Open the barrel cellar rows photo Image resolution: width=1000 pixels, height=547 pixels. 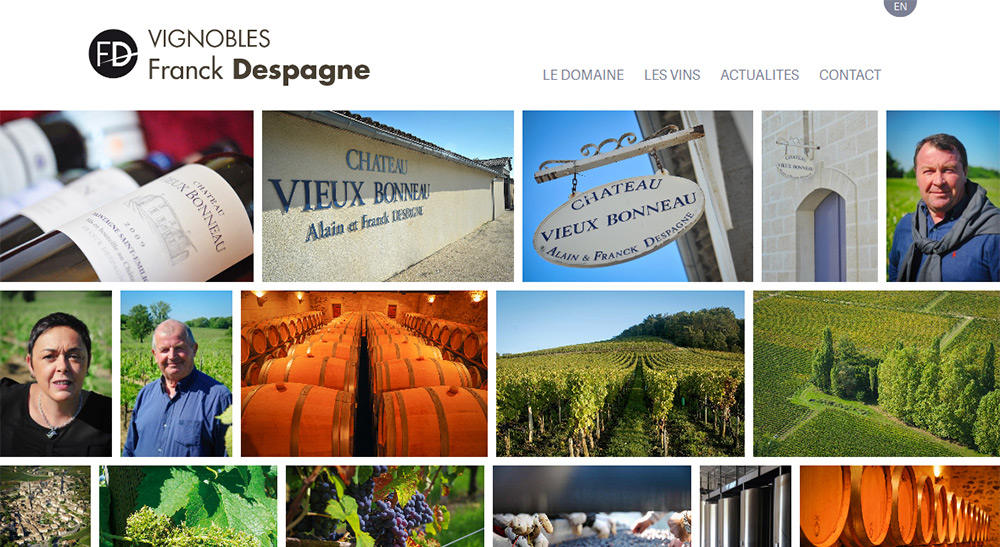pos(364,374)
